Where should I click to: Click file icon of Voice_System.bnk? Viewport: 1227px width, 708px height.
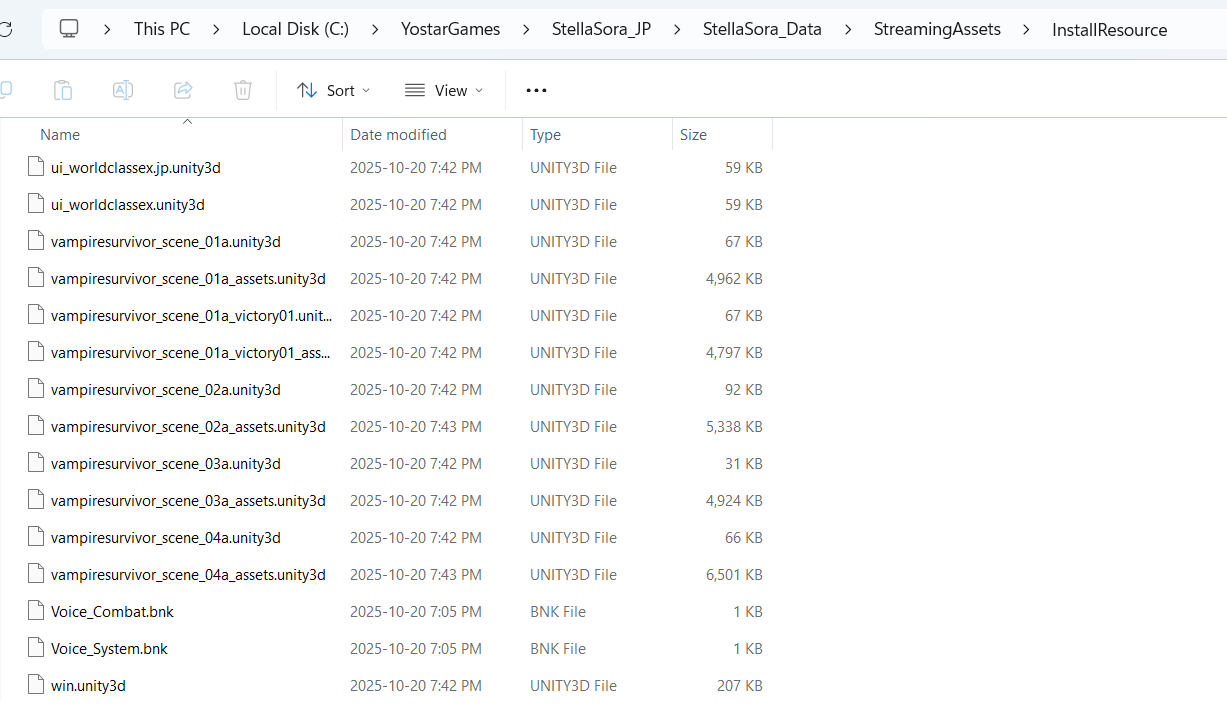pos(36,648)
